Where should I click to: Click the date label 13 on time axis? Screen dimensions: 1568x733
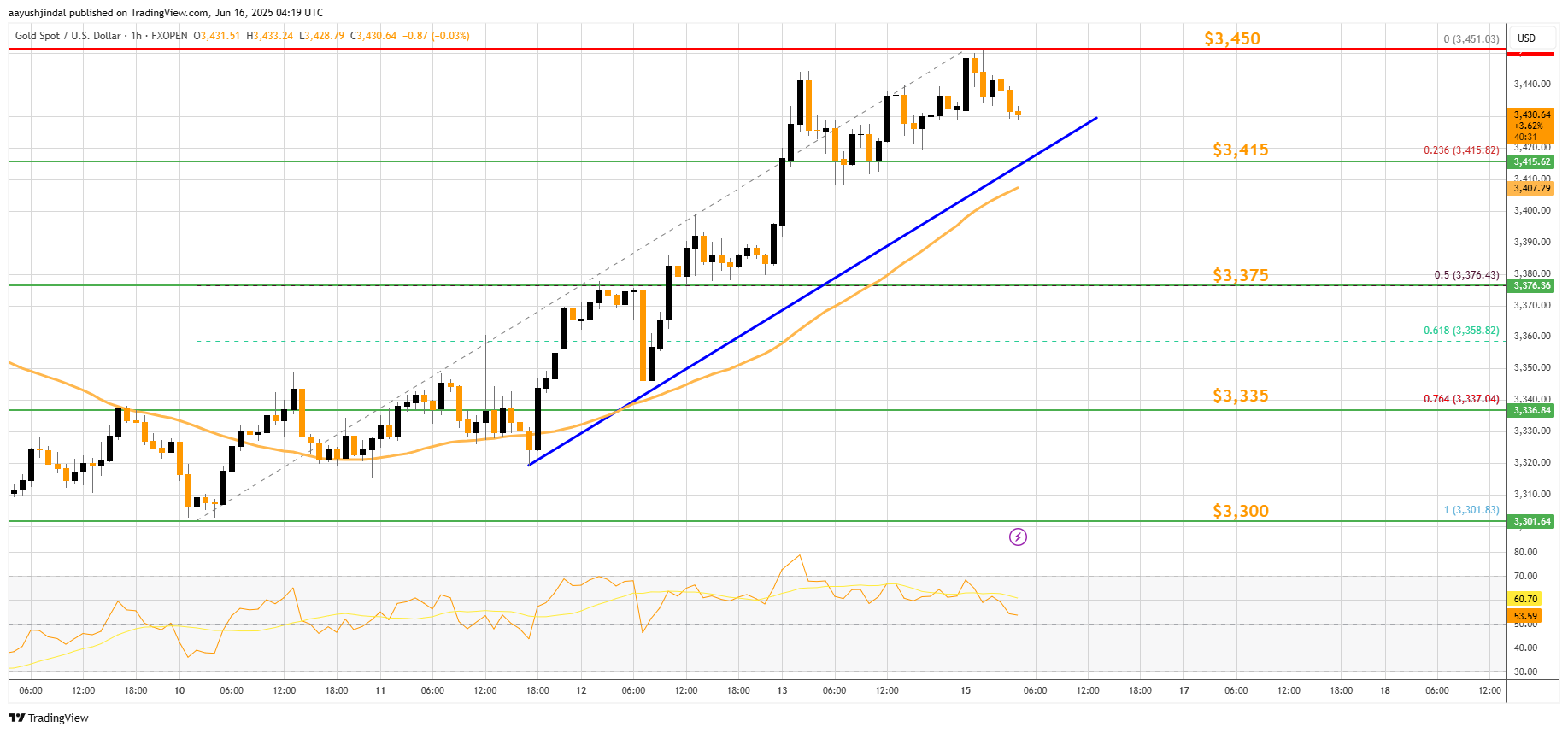tap(782, 690)
